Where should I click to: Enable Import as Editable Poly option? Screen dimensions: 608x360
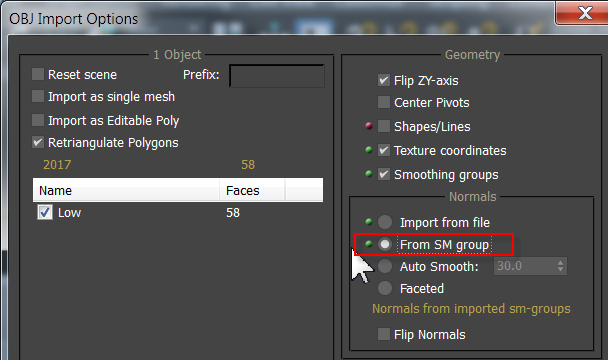[x=38, y=120]
